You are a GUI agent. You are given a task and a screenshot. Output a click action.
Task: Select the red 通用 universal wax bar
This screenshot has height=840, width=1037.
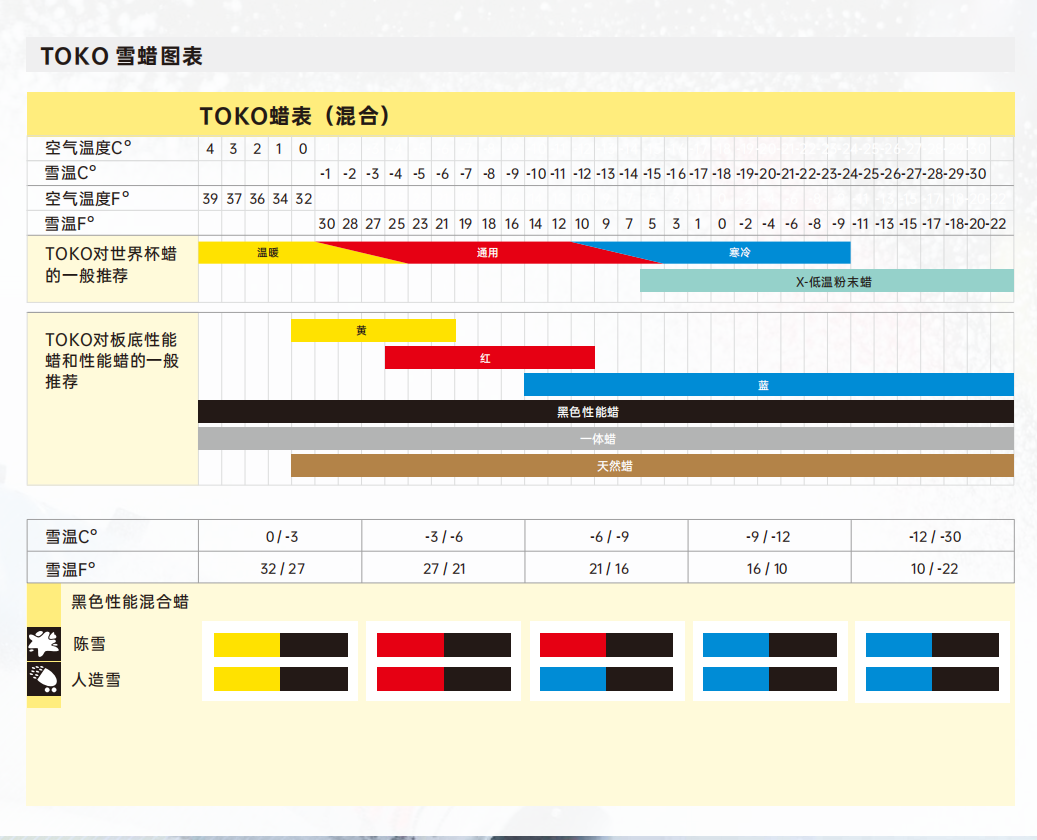coord(487,253)
